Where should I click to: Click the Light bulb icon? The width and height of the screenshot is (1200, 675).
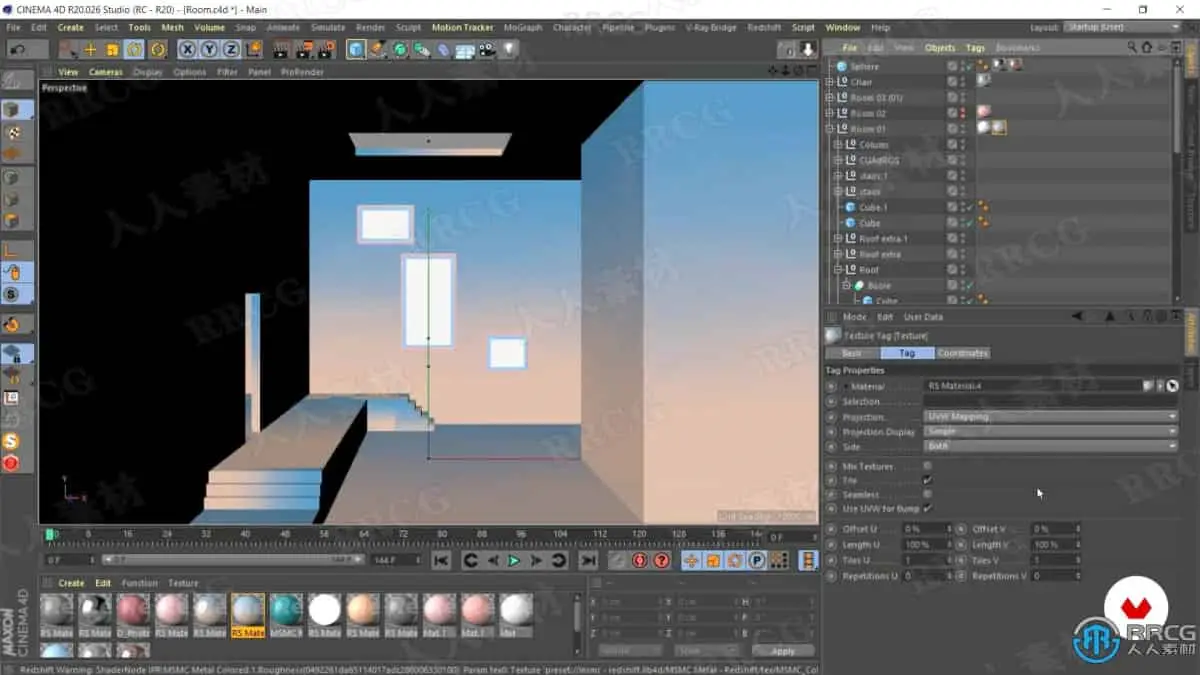tap(510, 49)
